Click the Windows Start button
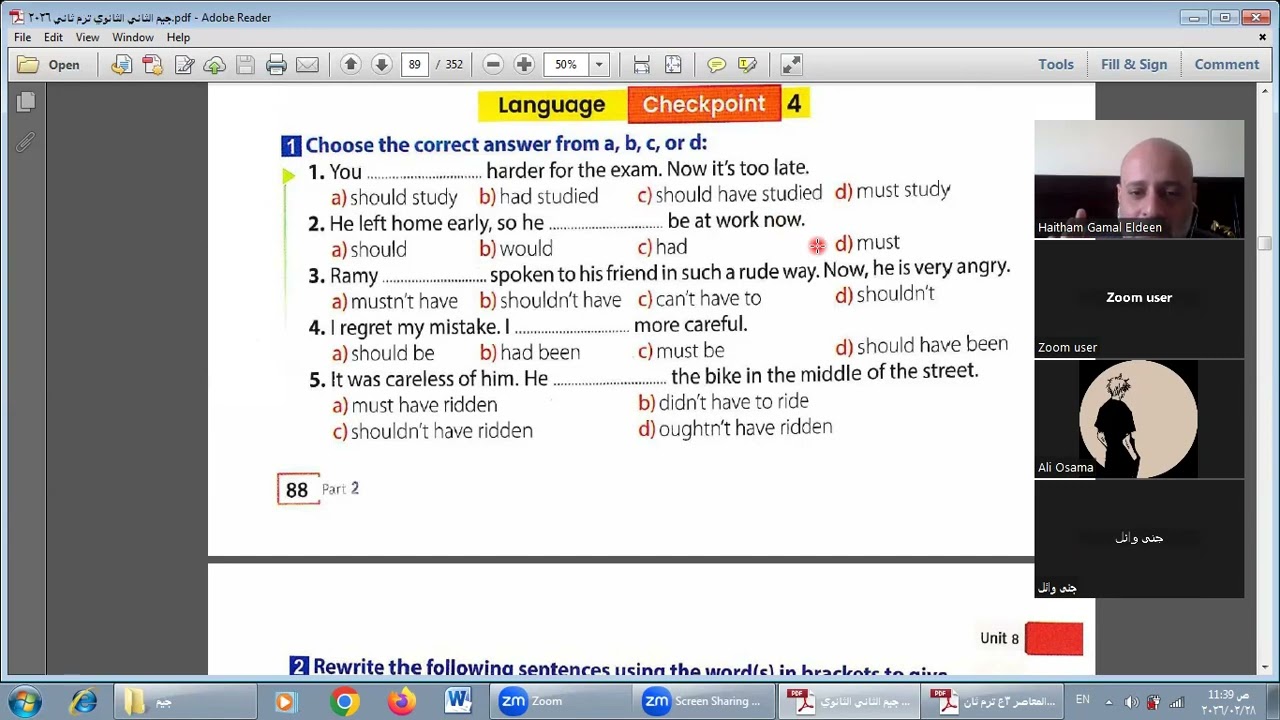 click(x=24, y=701)
